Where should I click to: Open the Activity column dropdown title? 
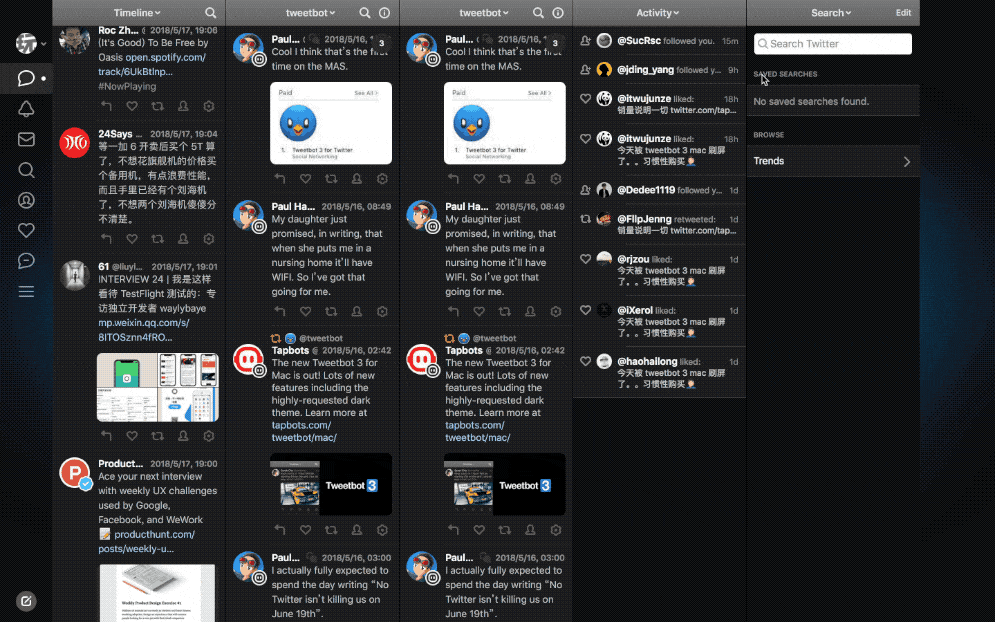coord(657,13)
